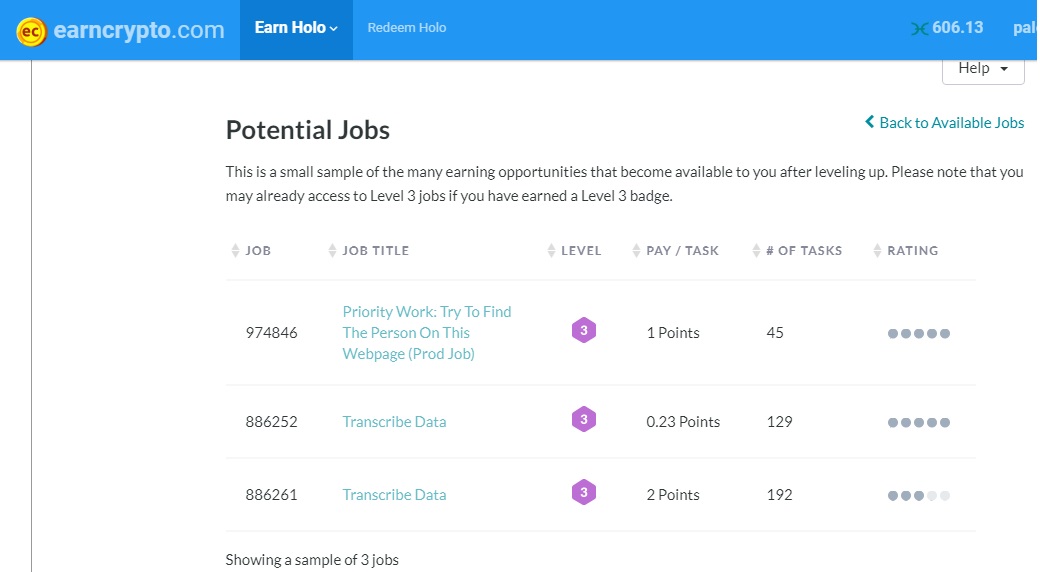
Task: Open the Earn Holo dropdown menu
Action: [296, 28]
